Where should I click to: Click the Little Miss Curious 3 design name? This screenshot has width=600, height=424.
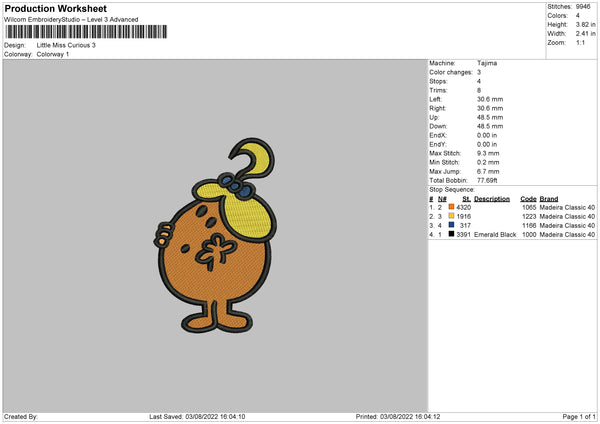[x=66, y=45]
